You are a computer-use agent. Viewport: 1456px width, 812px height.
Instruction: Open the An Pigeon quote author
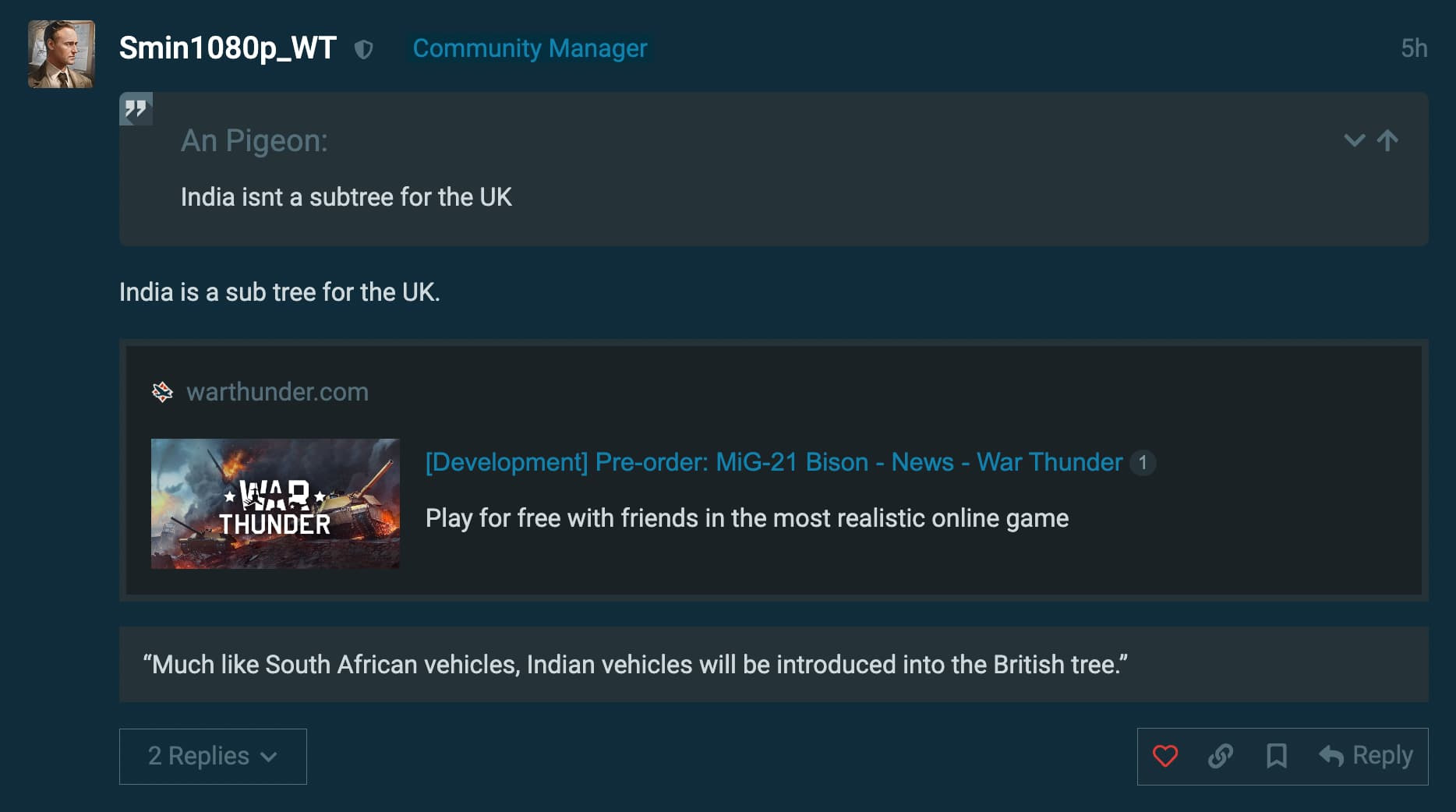click(x=254, y=141)
